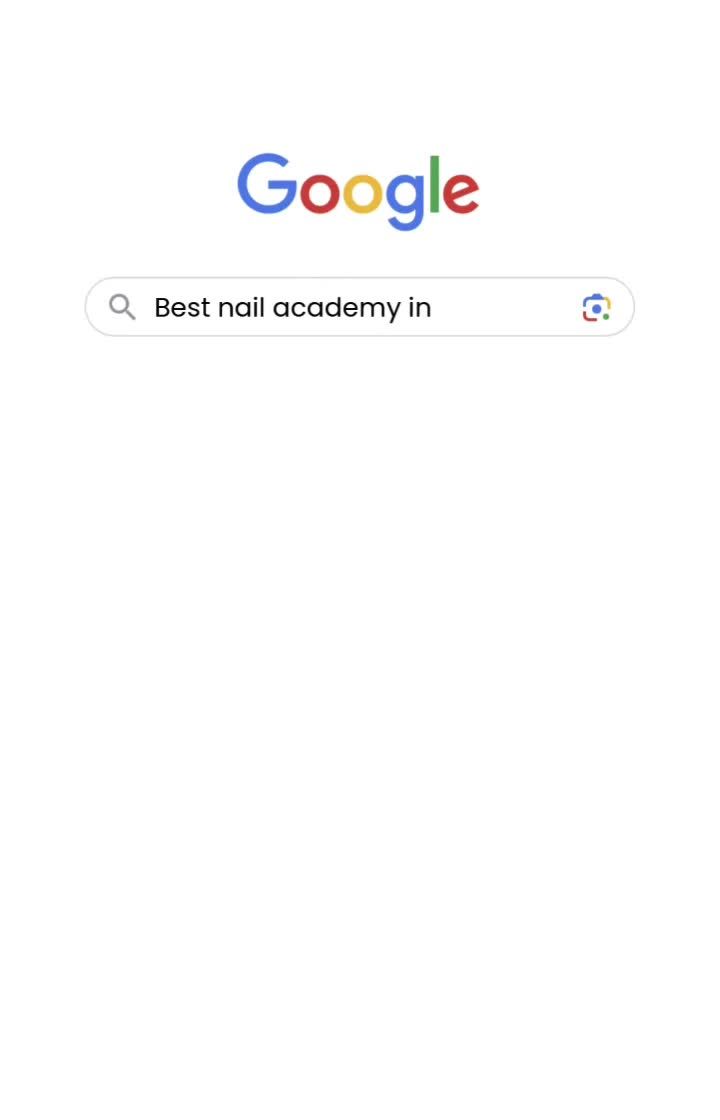The height and width of the screenshot is (1120, 720).
Task: Place cursor after the word 'in'
Action: [x=433, y=308]
